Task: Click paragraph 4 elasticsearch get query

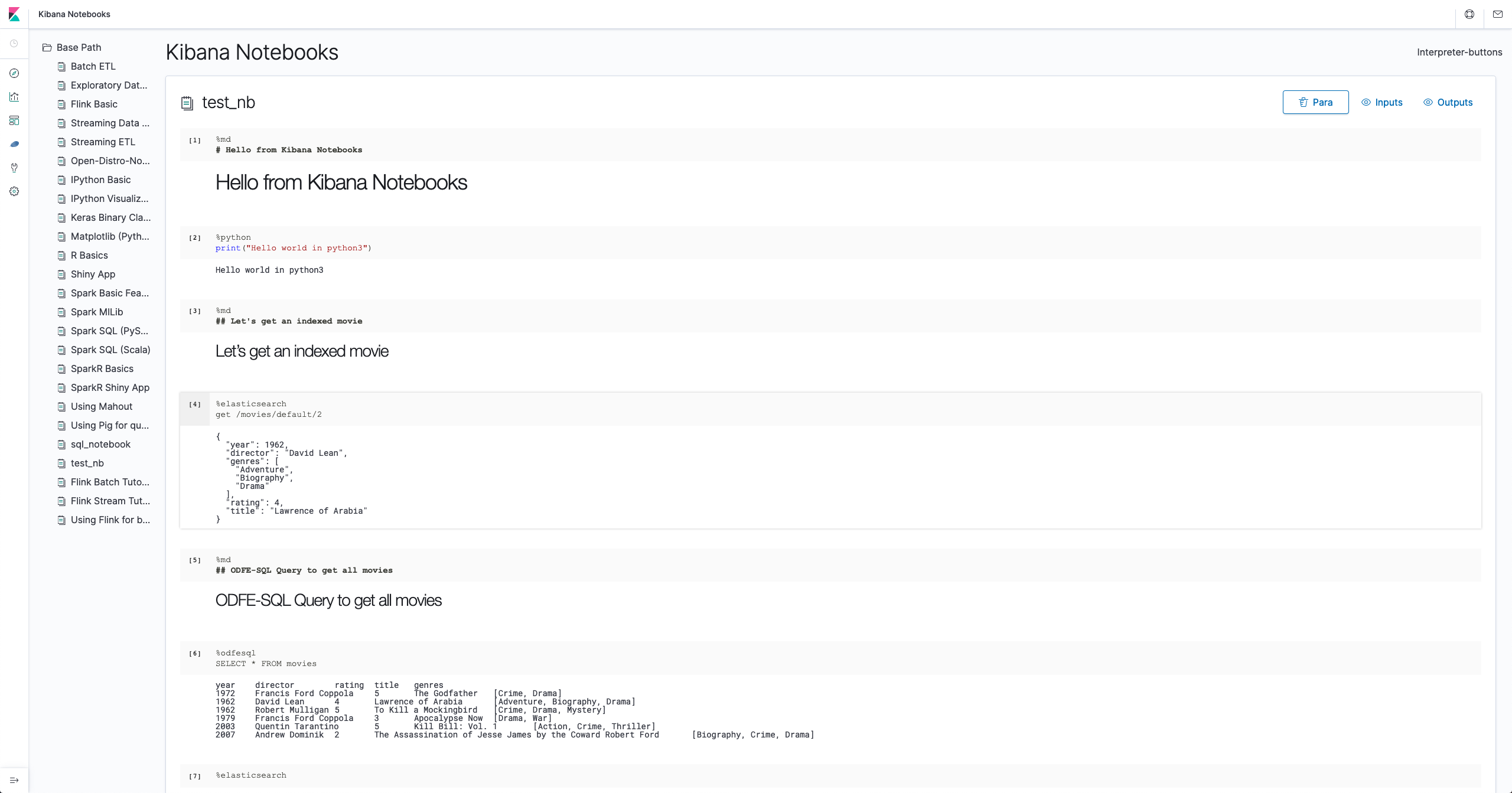Action: [x=269, y=415]
